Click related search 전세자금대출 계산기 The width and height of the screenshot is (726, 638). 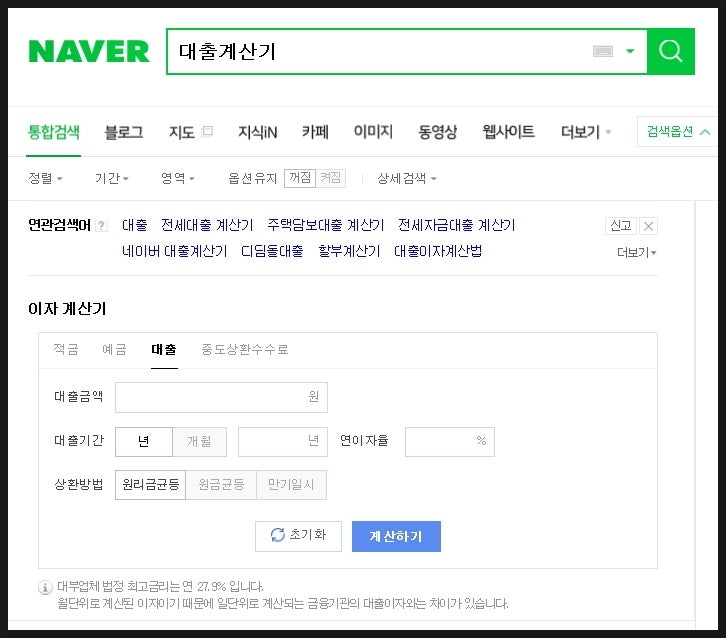tap(457, 225)
